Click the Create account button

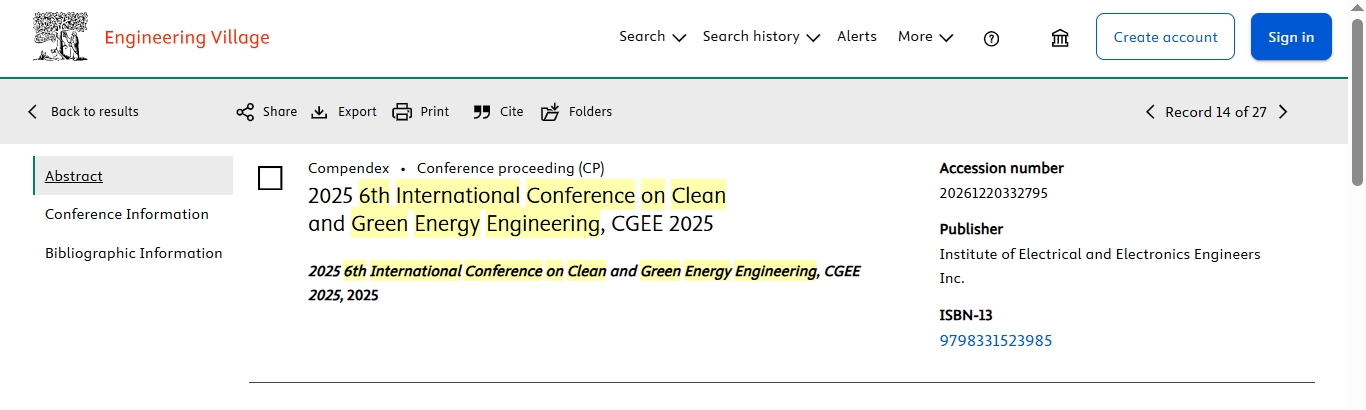1165,37
